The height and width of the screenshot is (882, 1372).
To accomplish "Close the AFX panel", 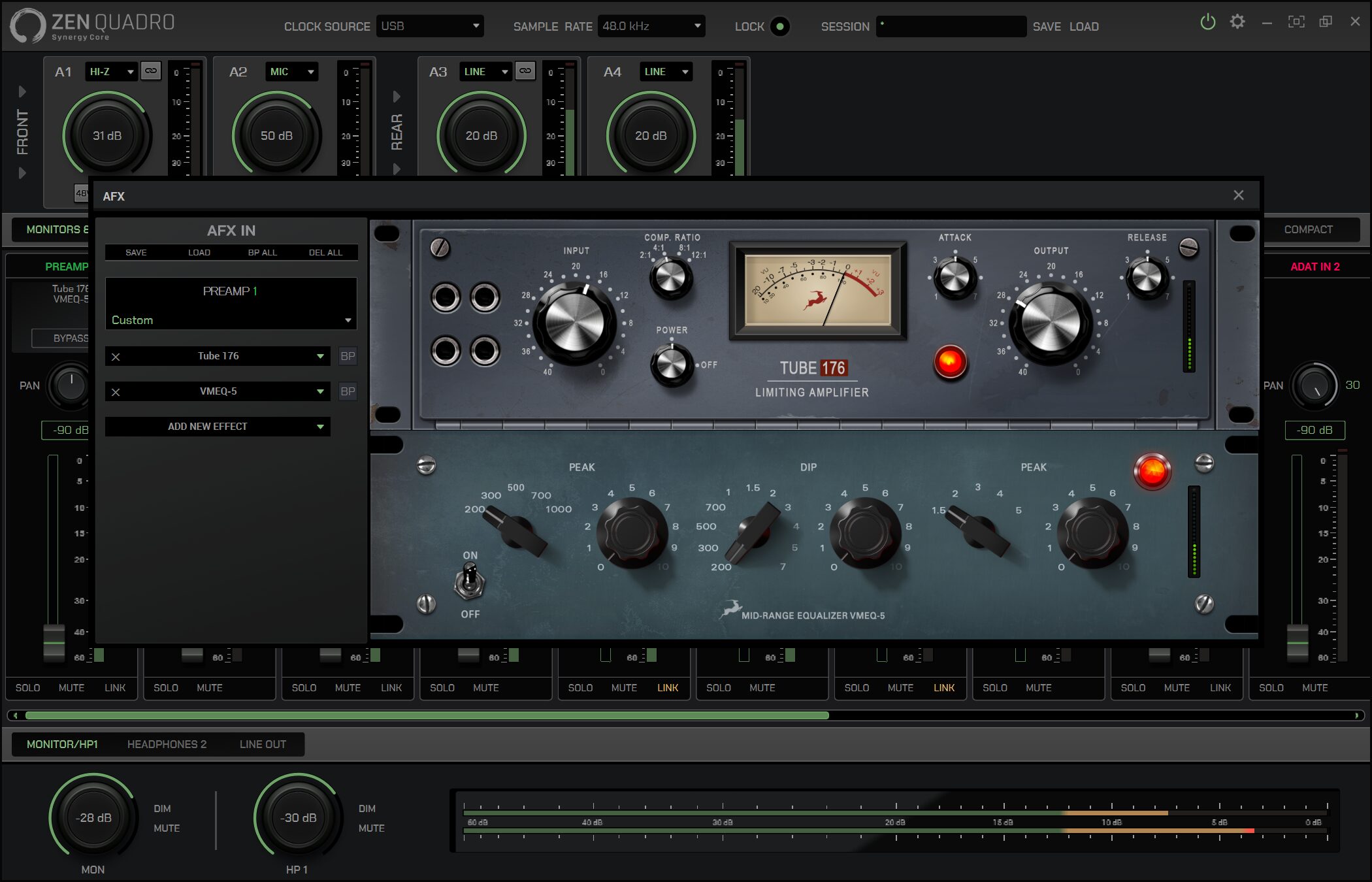I will 1238,195.
